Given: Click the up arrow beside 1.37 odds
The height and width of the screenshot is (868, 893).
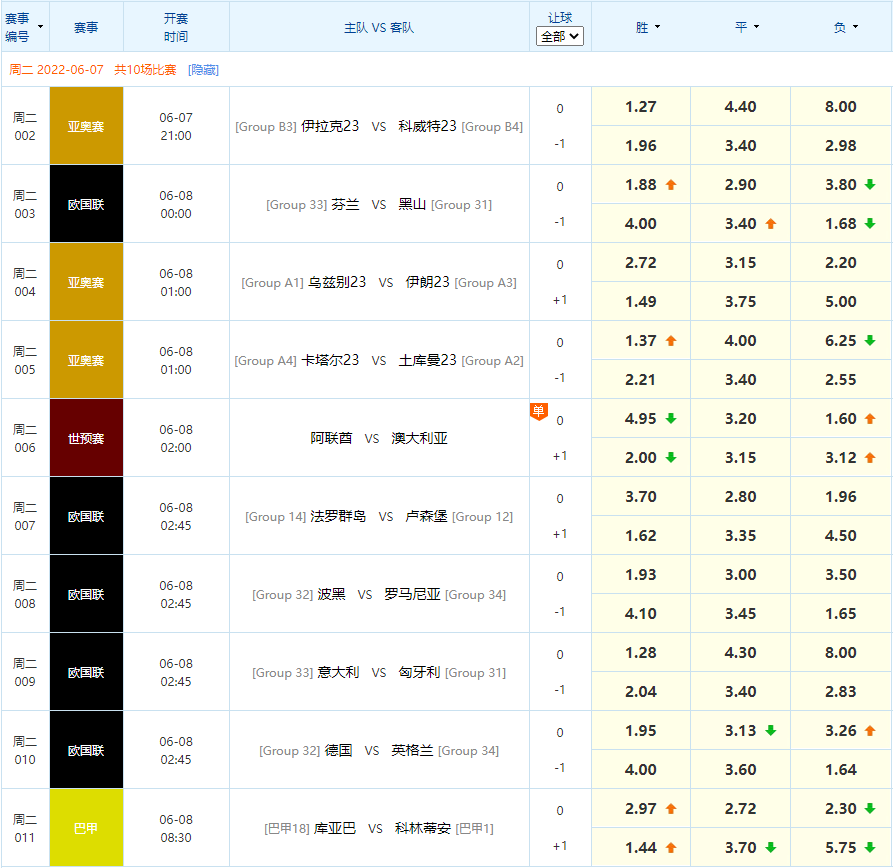Looking at the screenshot, I should [x=671, y=341].
